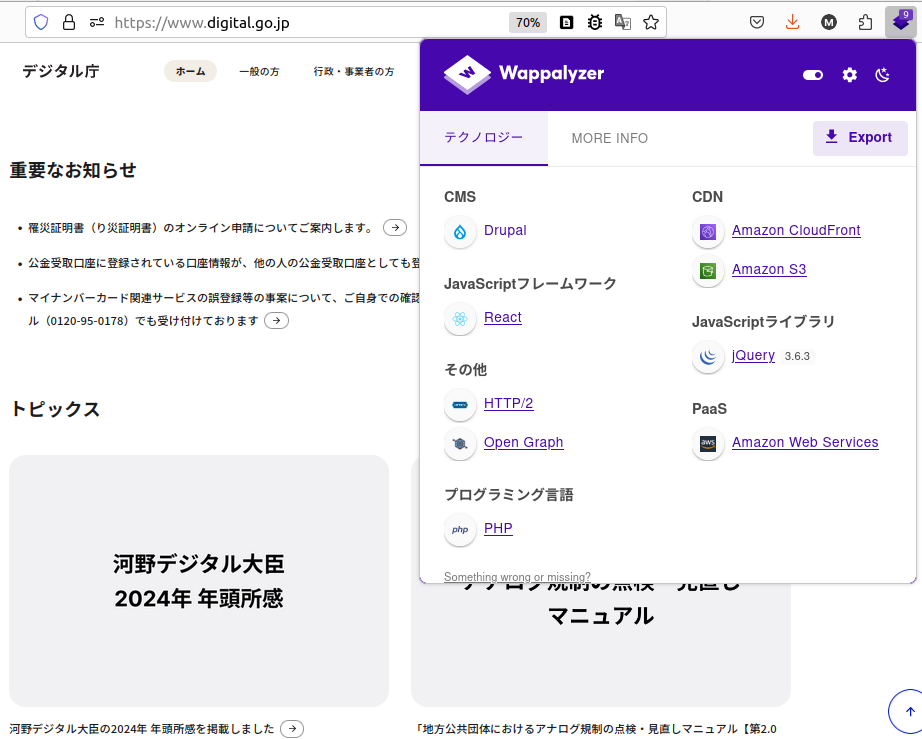922x739 pixels.
Task: Click the Amazon CloudFront icon
Action: (708, 232)
